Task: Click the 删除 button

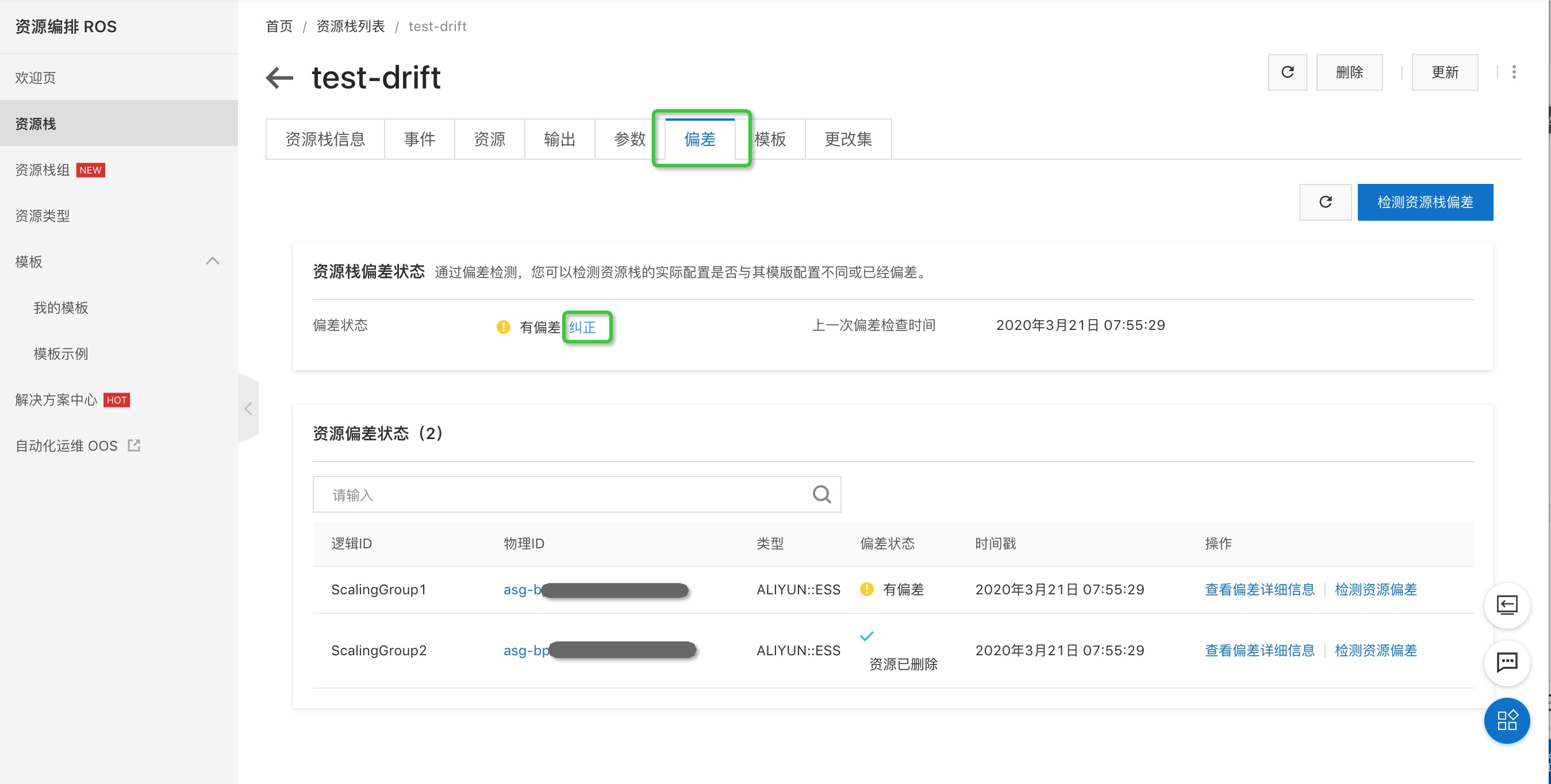Action: pyautogui.click(x=1349, y=72)
